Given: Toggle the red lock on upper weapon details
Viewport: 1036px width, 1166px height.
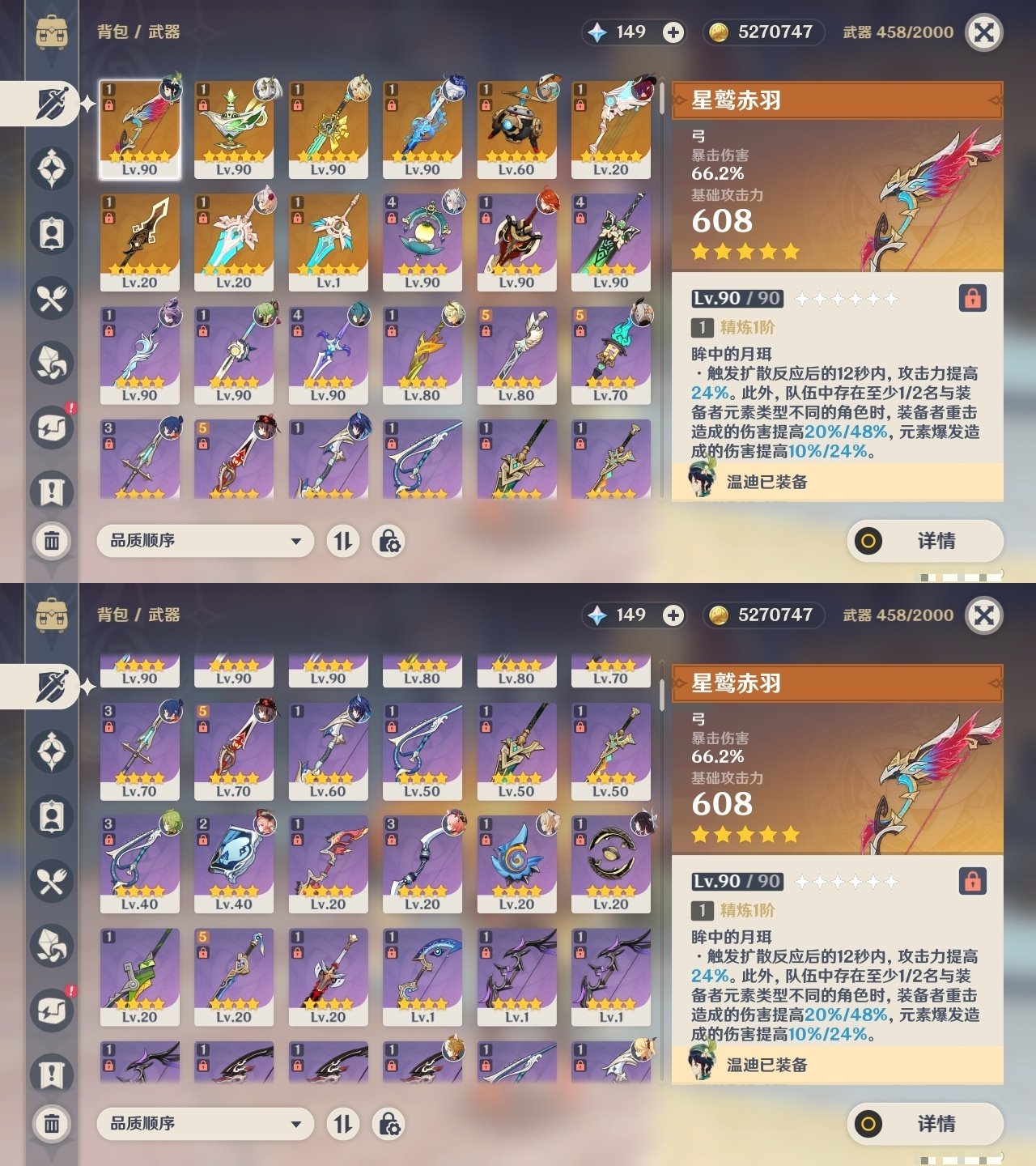Looking at the screenshot, I should click(972, 298).
